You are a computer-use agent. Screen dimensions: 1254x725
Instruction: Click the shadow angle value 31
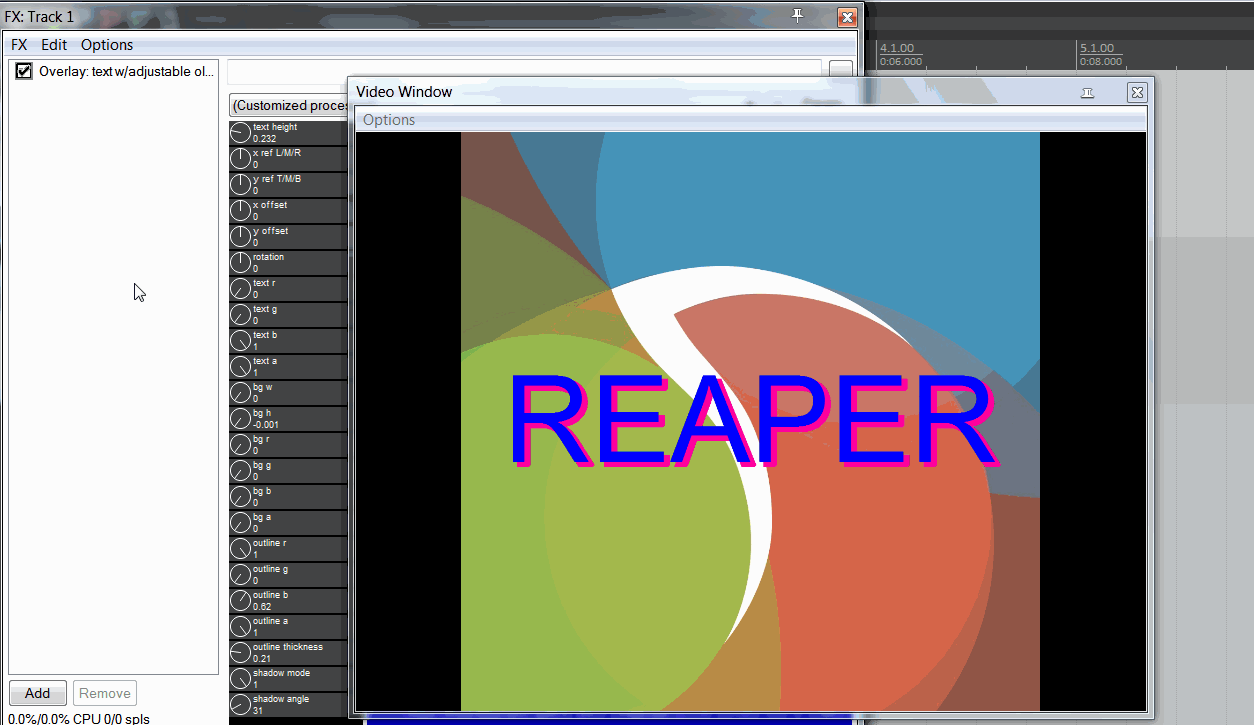(258, 711)
